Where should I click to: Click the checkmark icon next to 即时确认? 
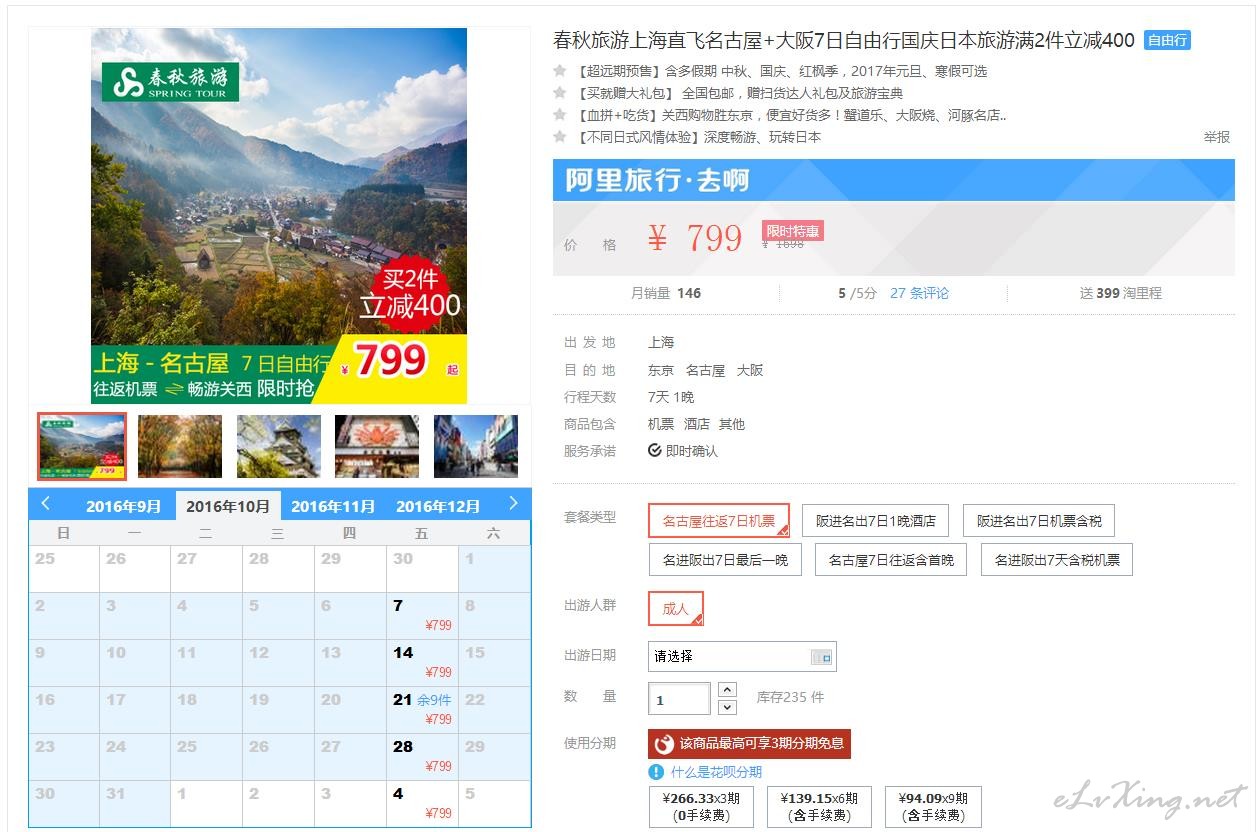point(654,451)
